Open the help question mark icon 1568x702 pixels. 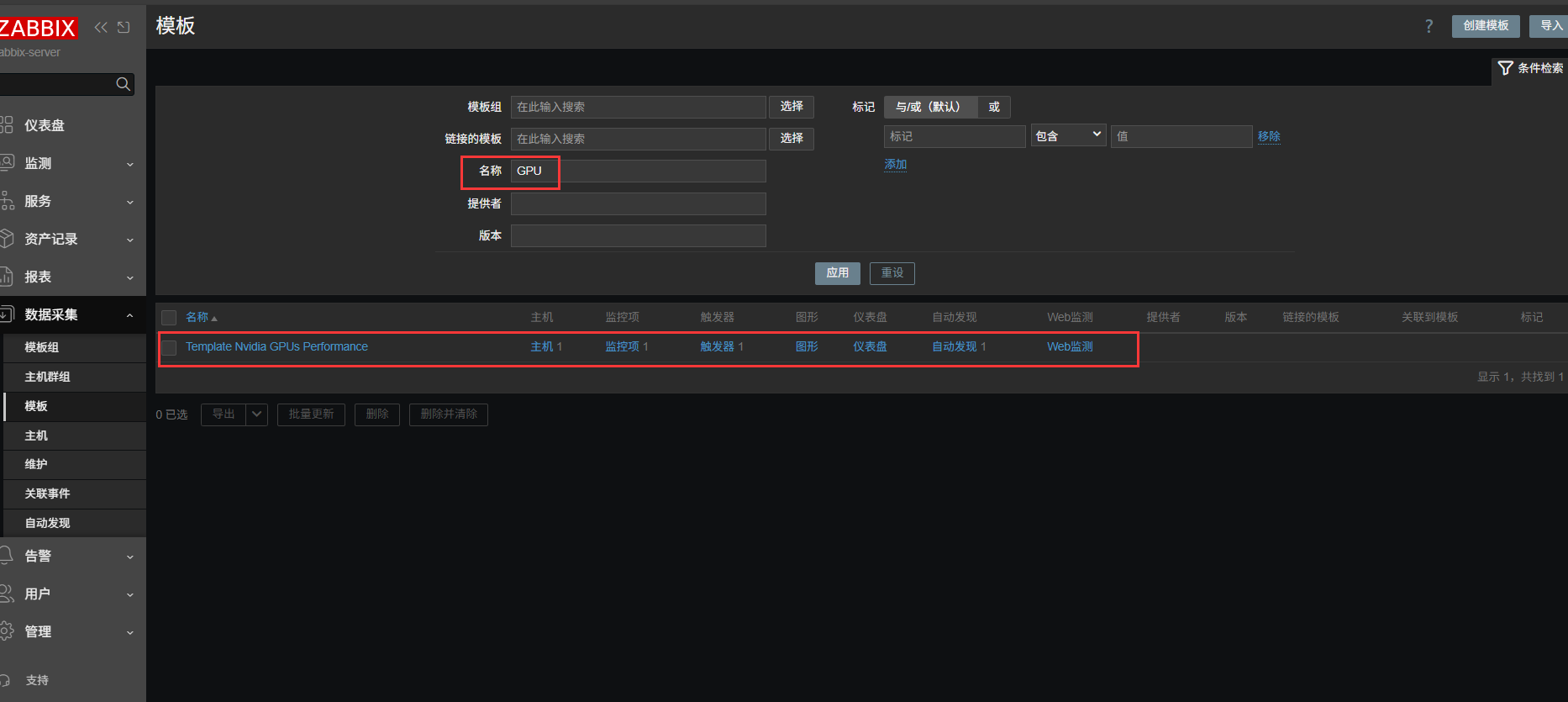tap(1429, 26)
